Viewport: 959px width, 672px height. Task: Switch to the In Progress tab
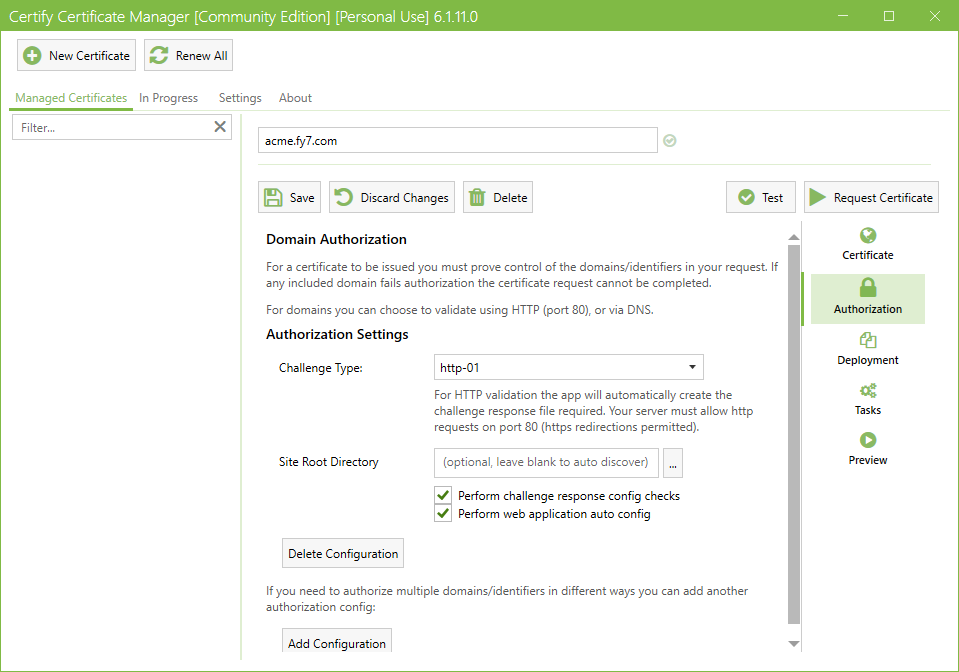pos(168,98)
